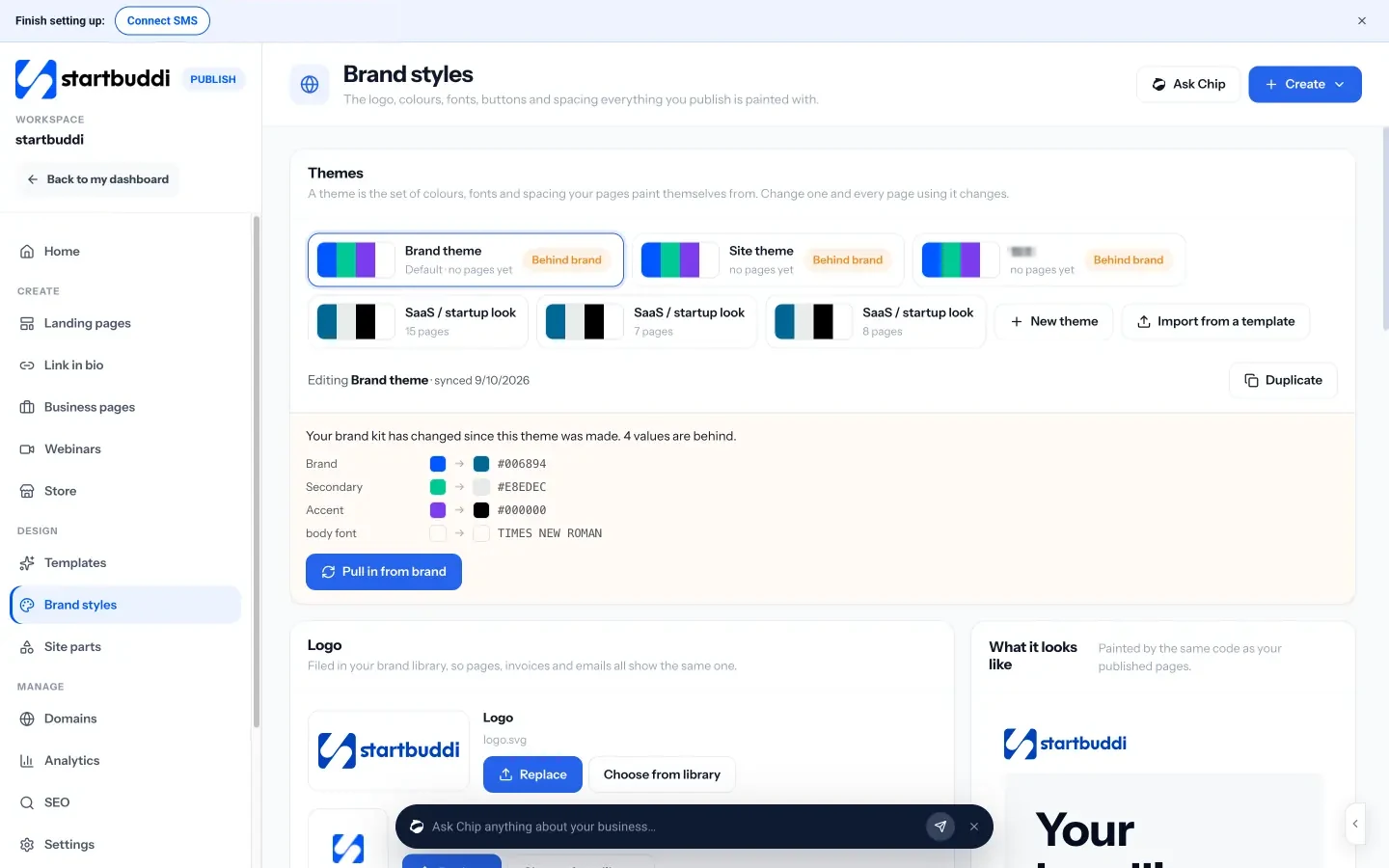Viewport: 1389px width, 868px height.
Task: Click the SEO magnifier icon
Action: (x=27, y=802)
